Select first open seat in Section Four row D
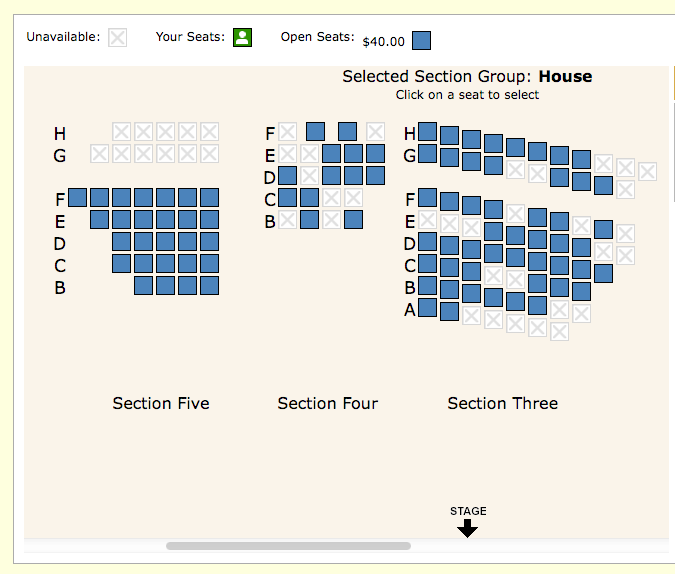 (288, 175)
